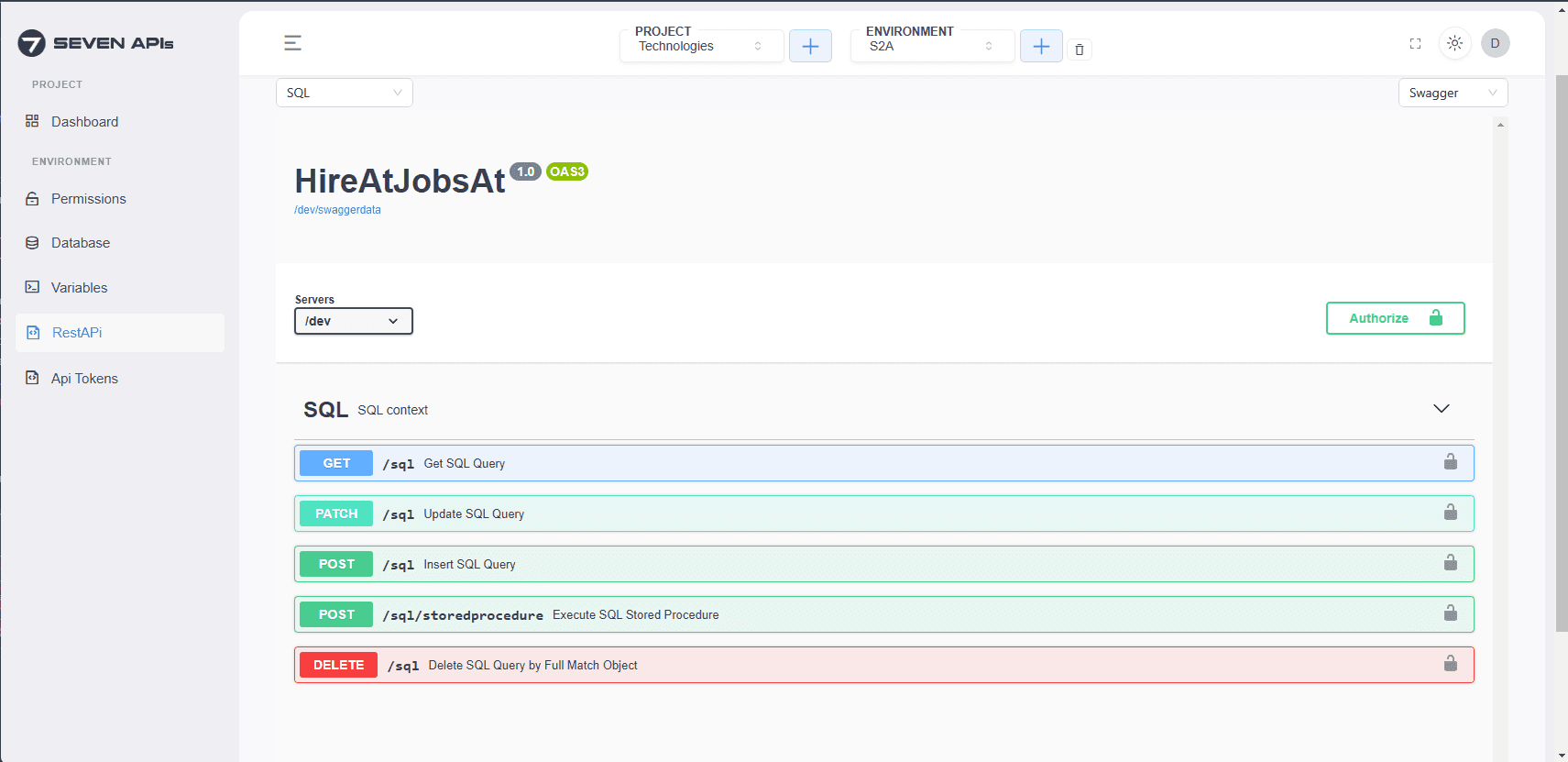Click the lock icon on DELETE /sql row
Screen dimensions: 1568x762
(1451, 663)
